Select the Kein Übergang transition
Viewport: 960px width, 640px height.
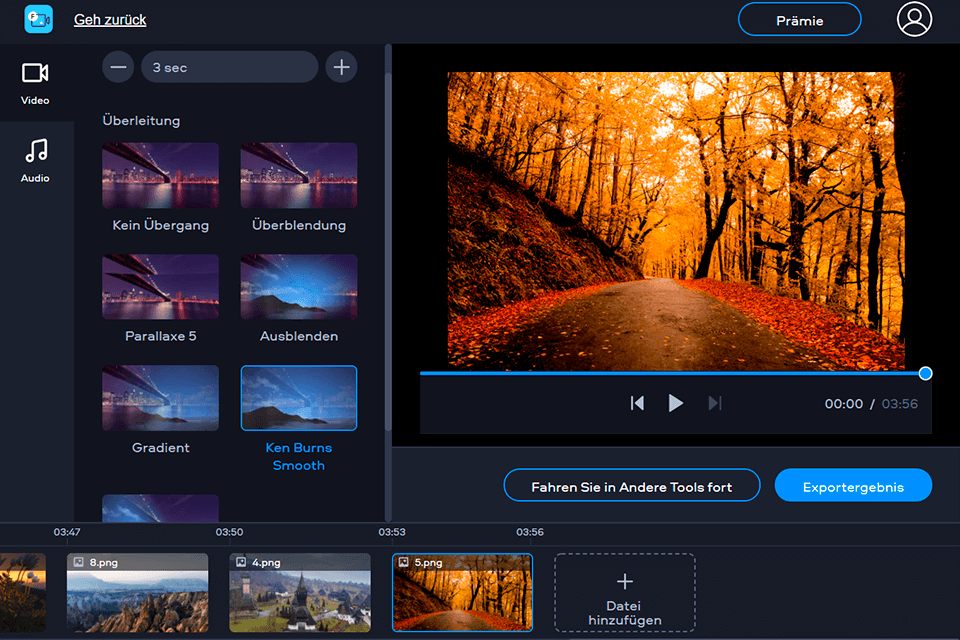(160, 176)
